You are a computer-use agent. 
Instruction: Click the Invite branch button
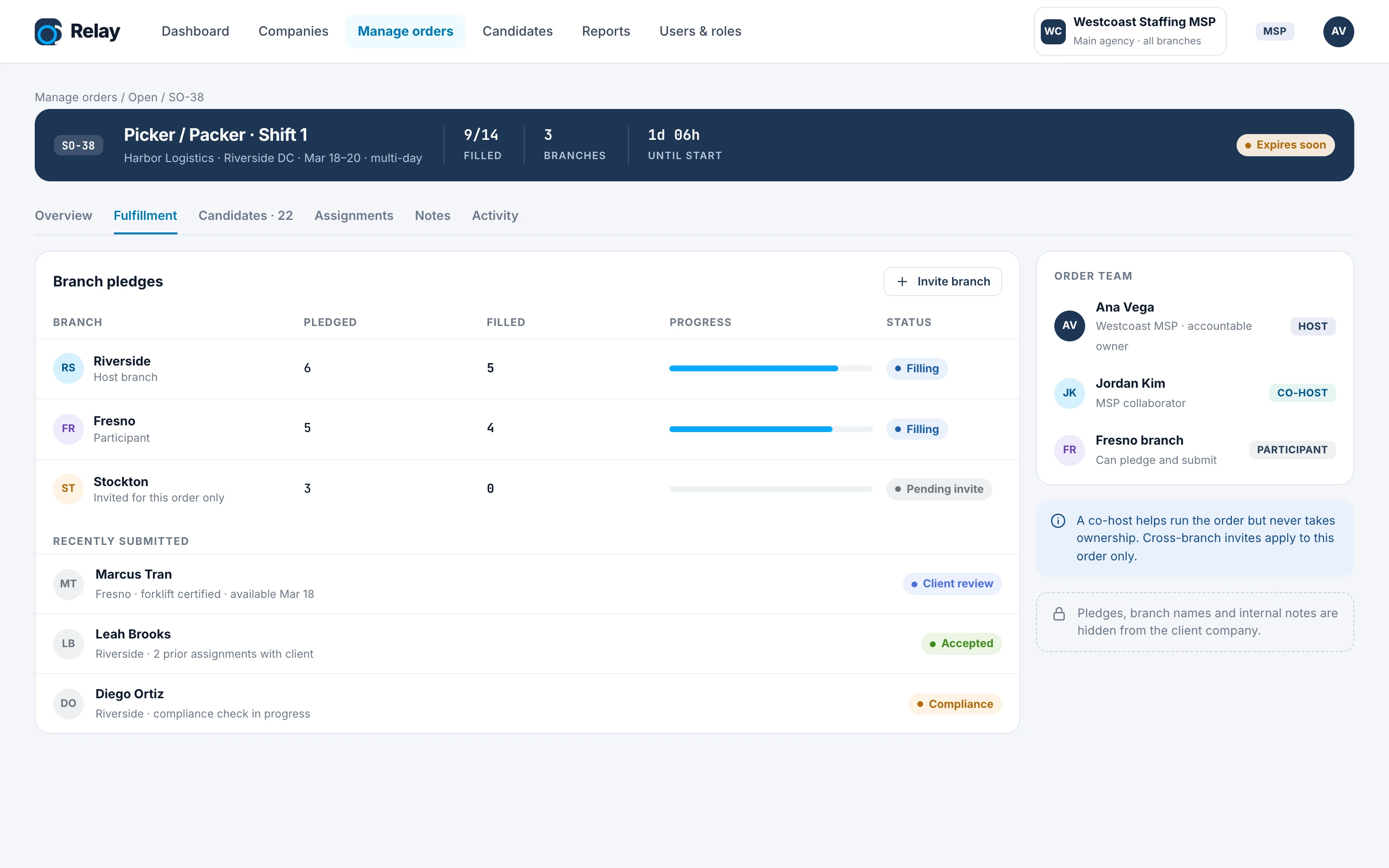point(942,281)
